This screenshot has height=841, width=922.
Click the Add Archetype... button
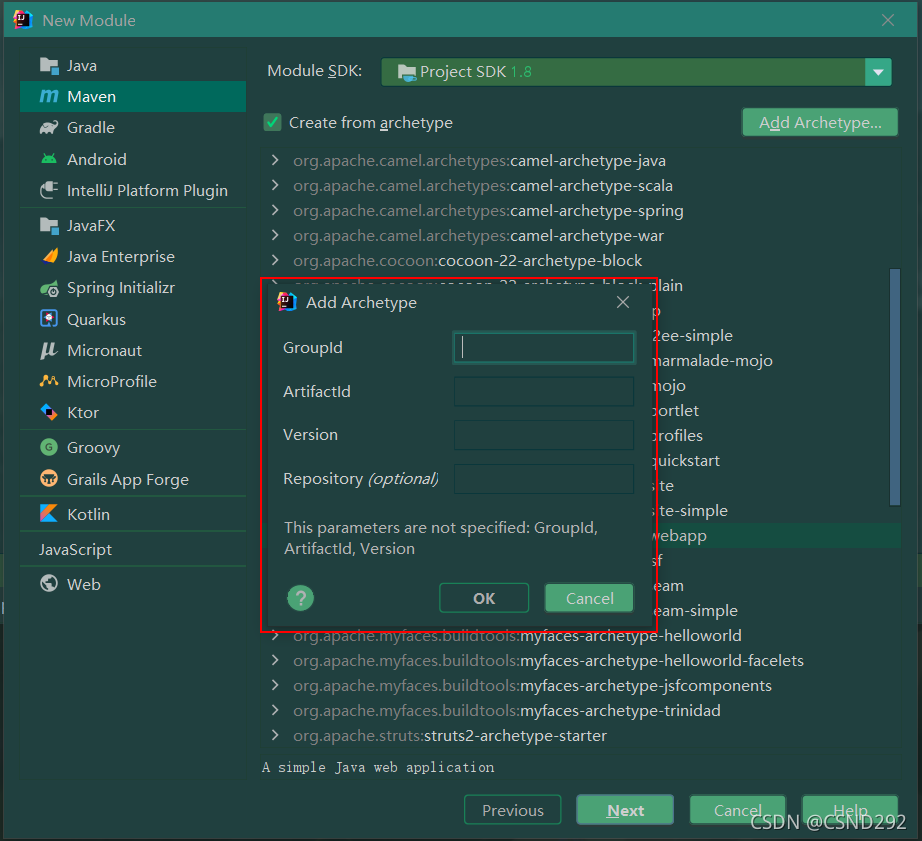click(820, 122)
